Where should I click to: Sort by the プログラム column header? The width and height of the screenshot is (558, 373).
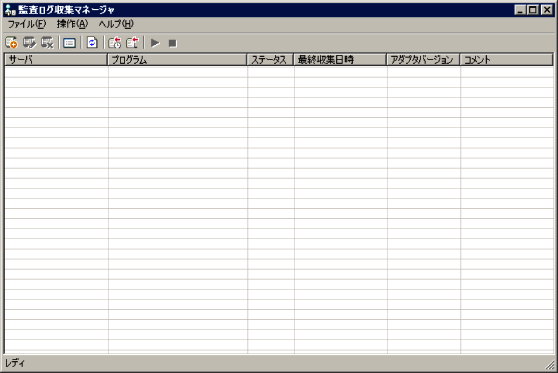point(177,60)
